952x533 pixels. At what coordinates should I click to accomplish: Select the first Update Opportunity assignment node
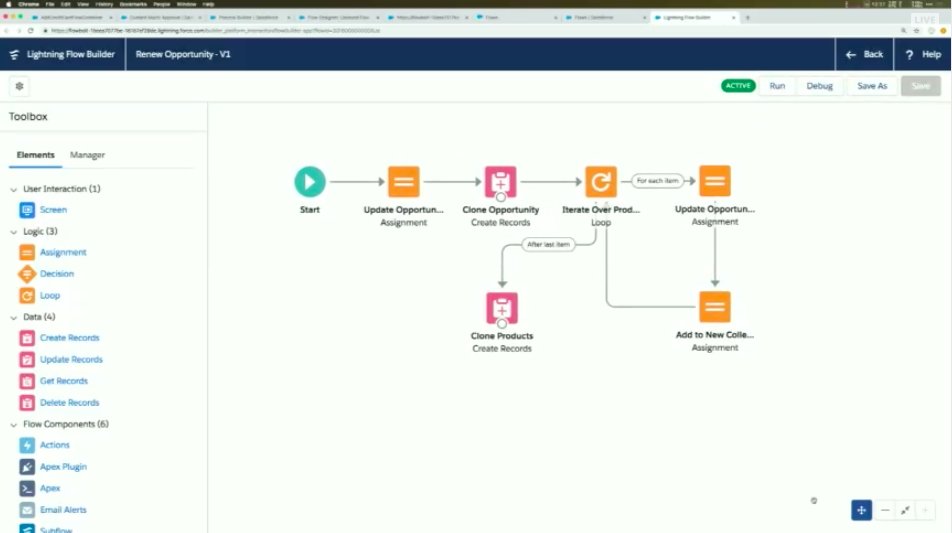click(404, 182)
